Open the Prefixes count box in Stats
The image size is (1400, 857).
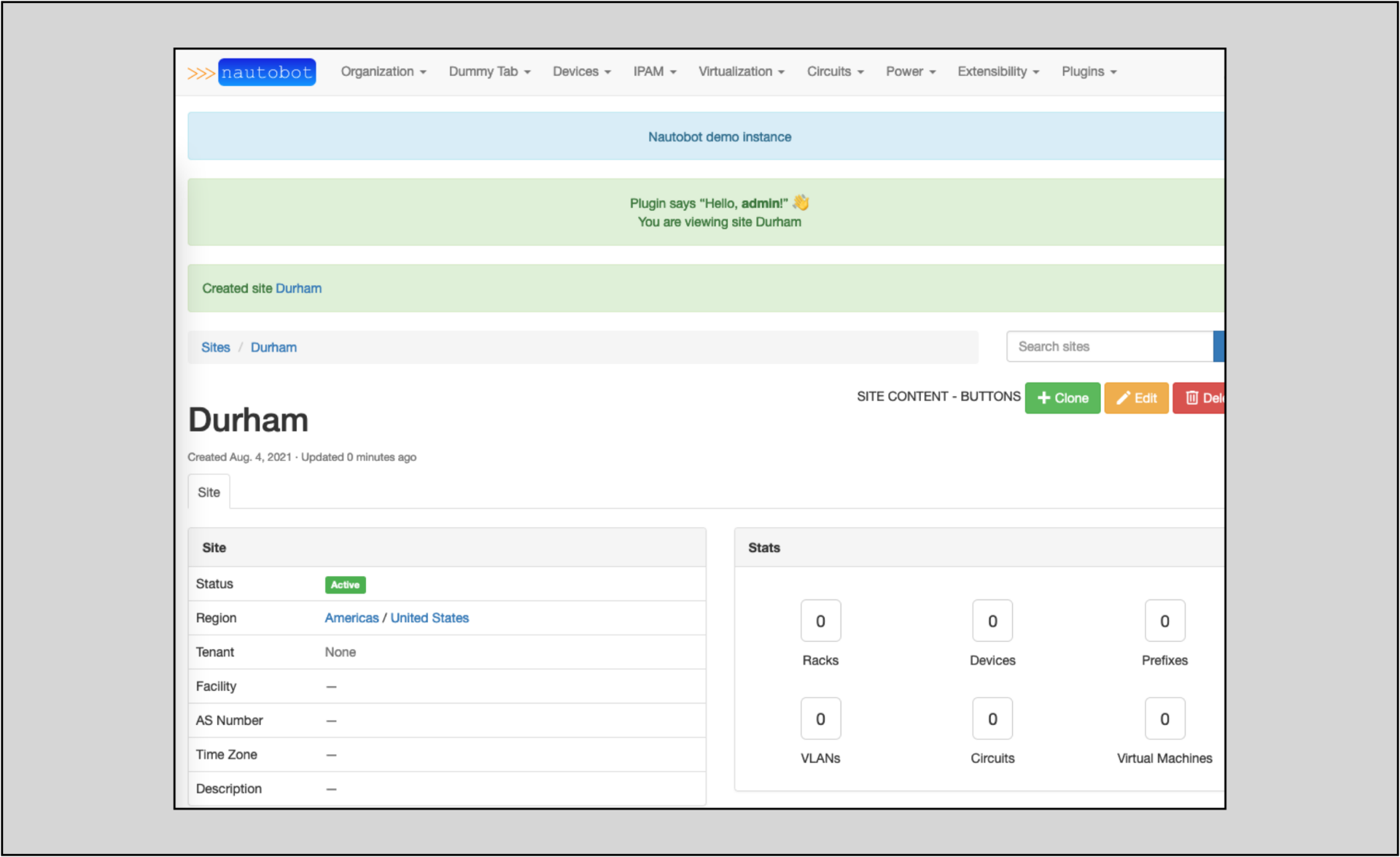tap(1164, 621)
